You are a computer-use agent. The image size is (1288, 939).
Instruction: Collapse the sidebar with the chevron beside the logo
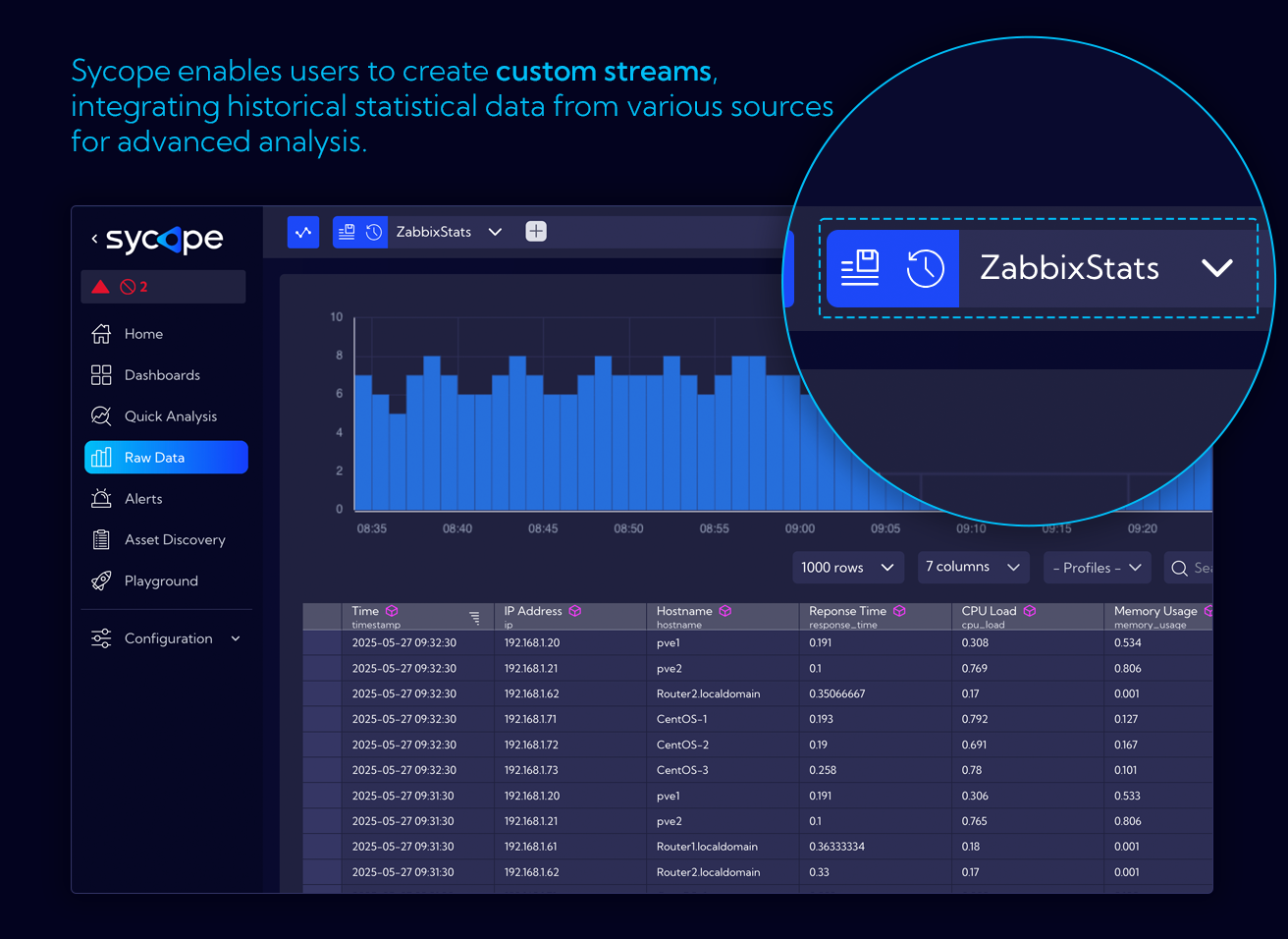click(94, 239)
